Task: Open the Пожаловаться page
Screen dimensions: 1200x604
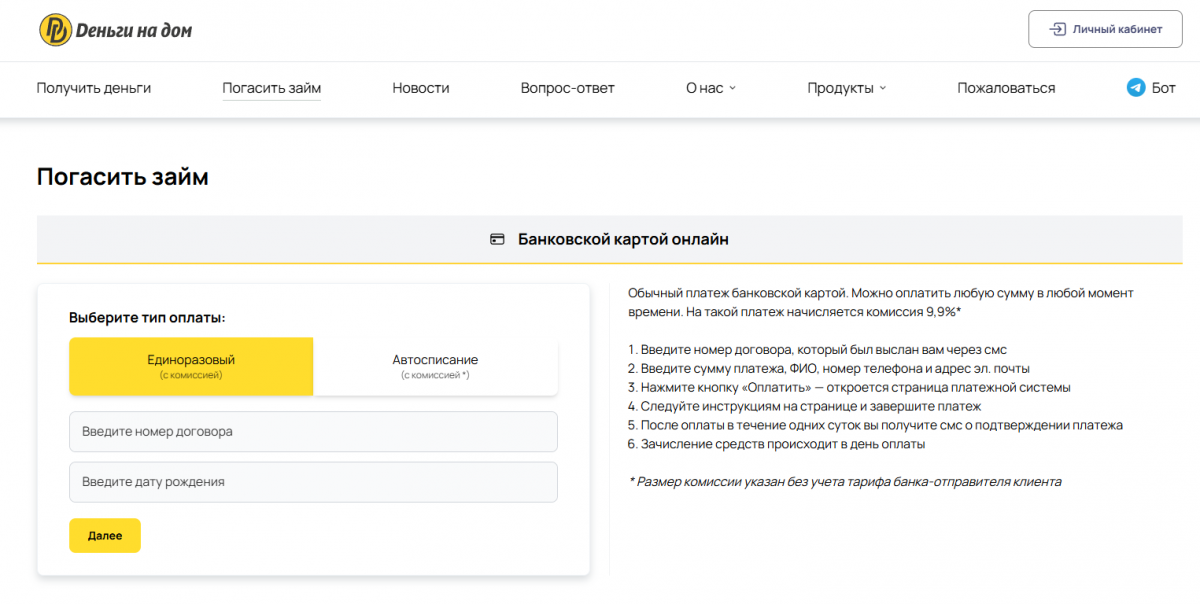Action: [1005, 88]
